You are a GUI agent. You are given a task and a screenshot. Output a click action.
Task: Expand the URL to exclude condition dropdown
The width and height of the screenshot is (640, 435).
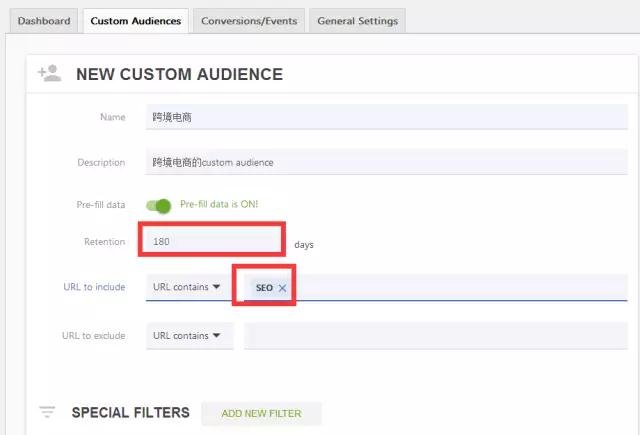coord(188,336)
